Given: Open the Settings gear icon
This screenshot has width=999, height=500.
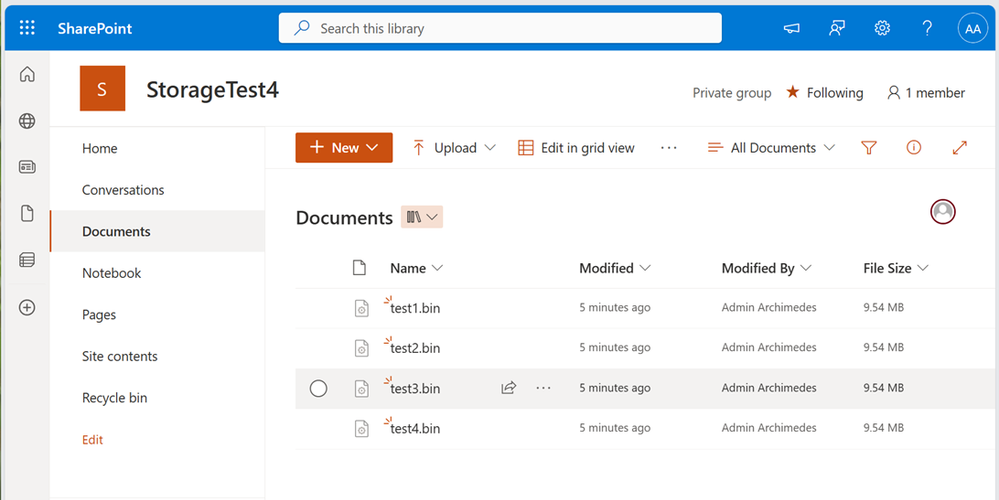Looking at the screenshot, I should (x=882, y=28).
